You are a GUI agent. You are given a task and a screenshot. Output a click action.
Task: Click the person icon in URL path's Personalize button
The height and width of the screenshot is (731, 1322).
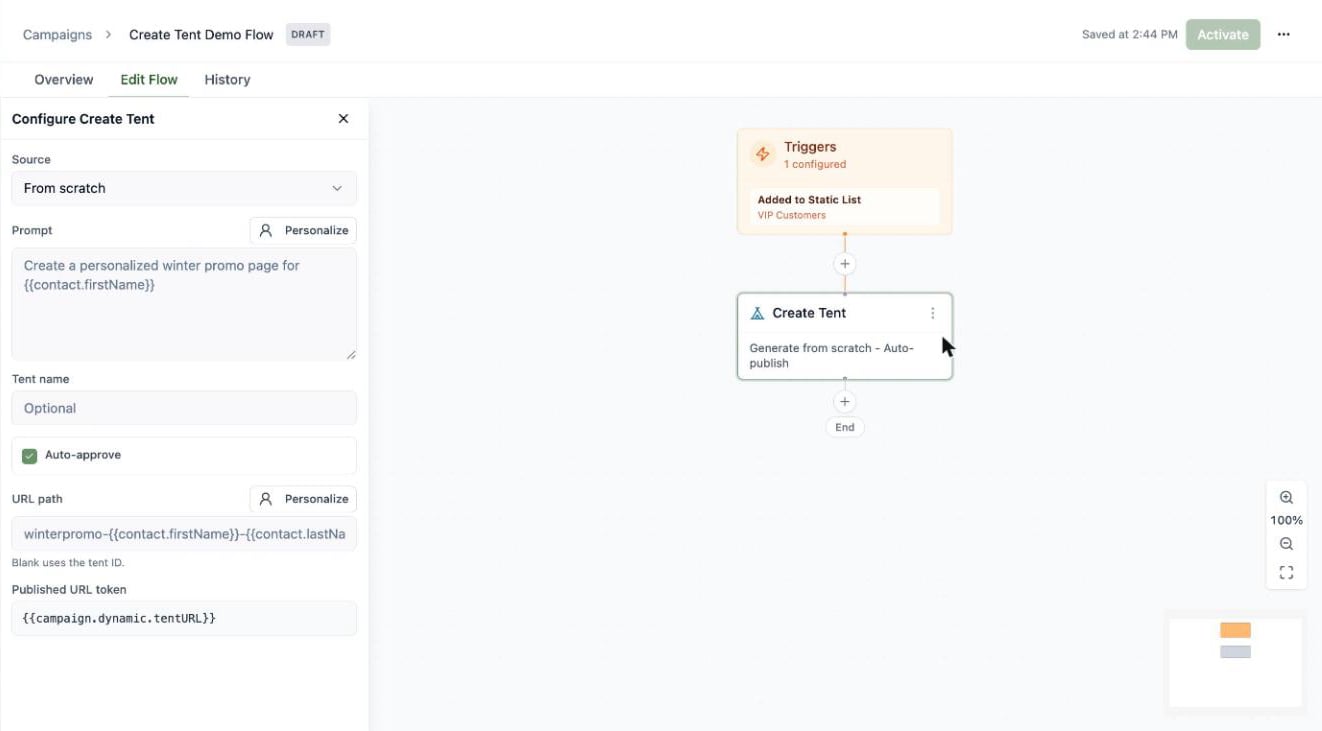coord(266,499)
